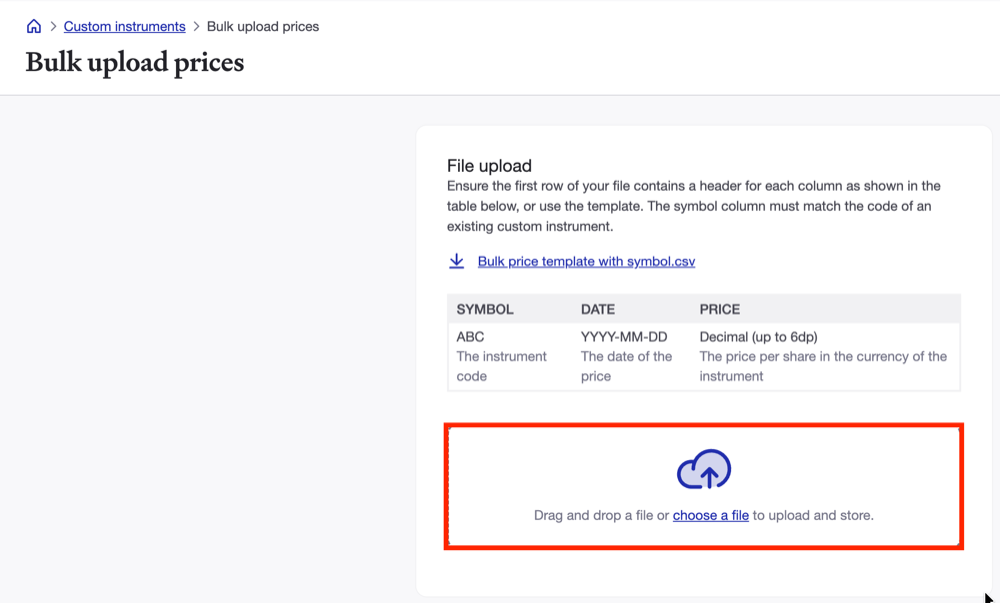Click the download arrow icon beside the template

[x=457, y=261]
